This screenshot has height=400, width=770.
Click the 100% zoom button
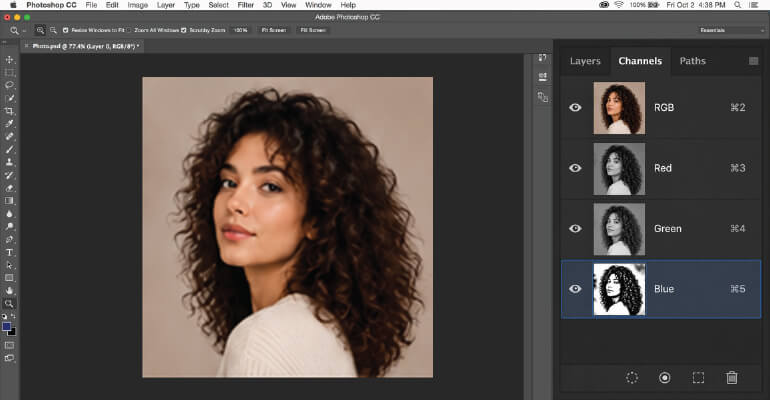(241, 30)
